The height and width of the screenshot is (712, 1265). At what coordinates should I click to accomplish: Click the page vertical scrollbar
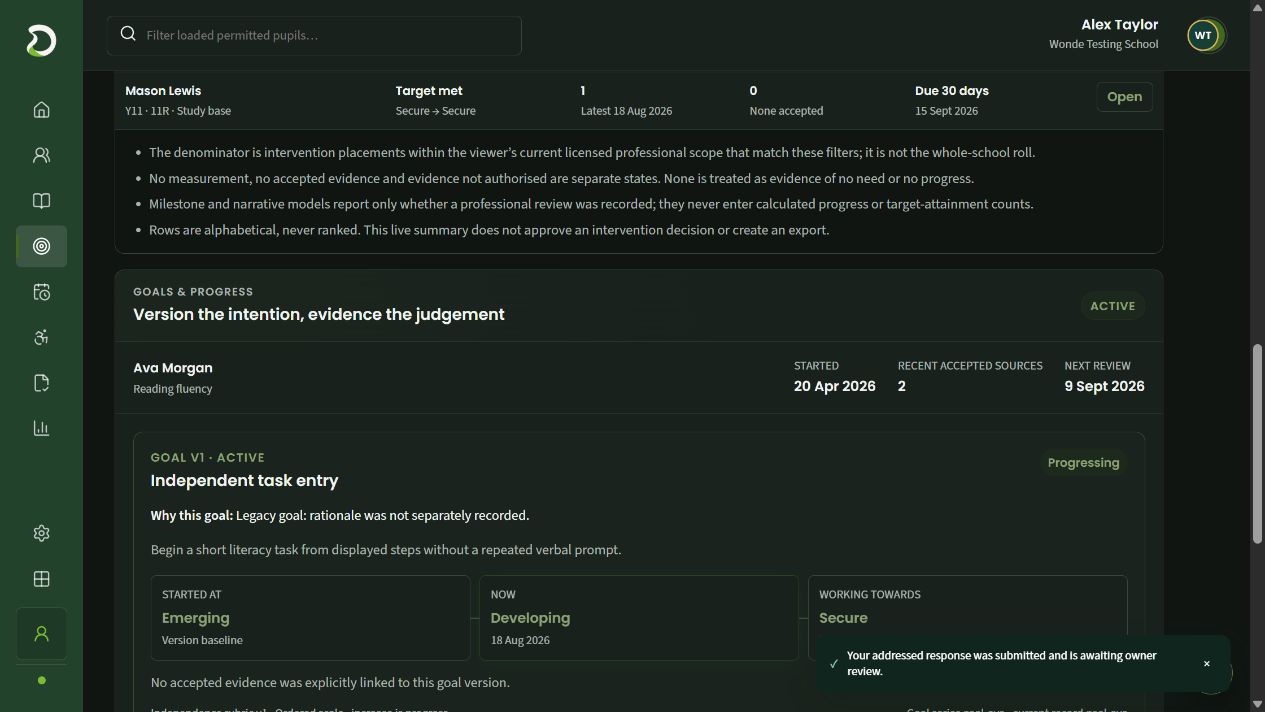[1258, 444]
